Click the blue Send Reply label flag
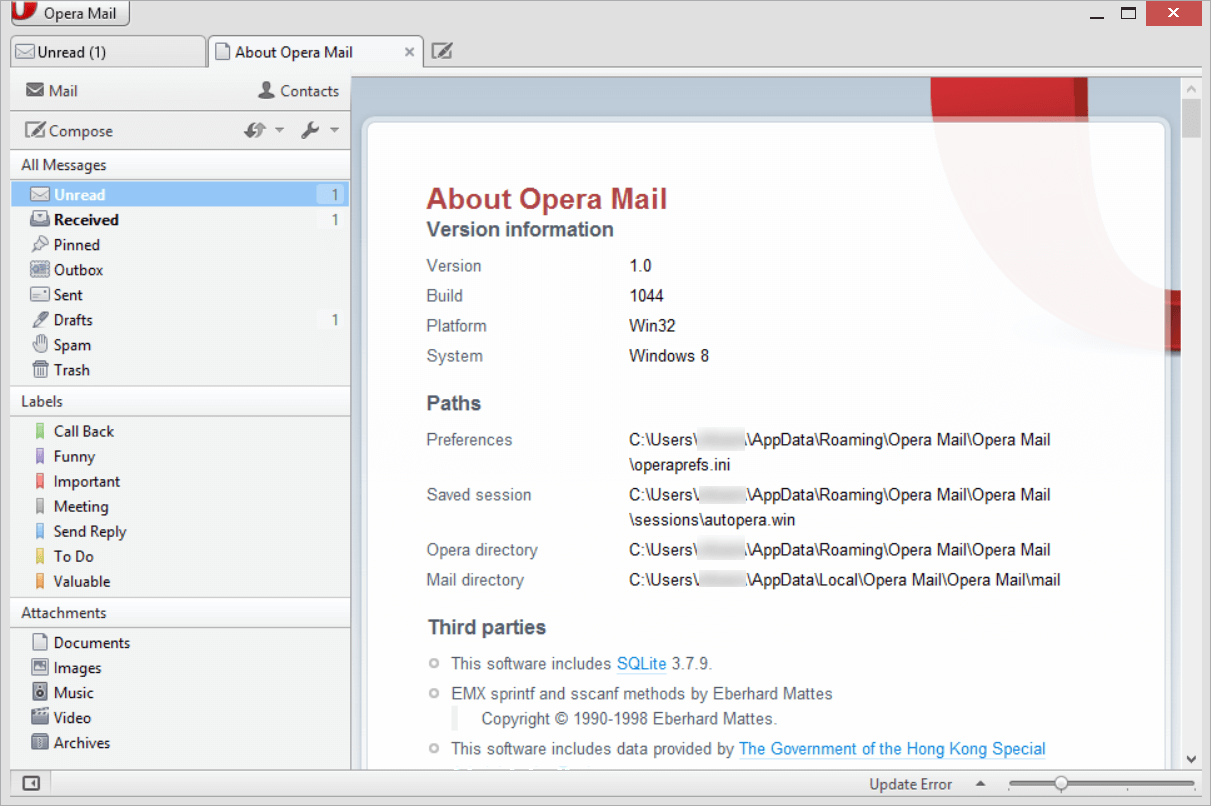The image size is (1211, 806). (x=40, y=531)
